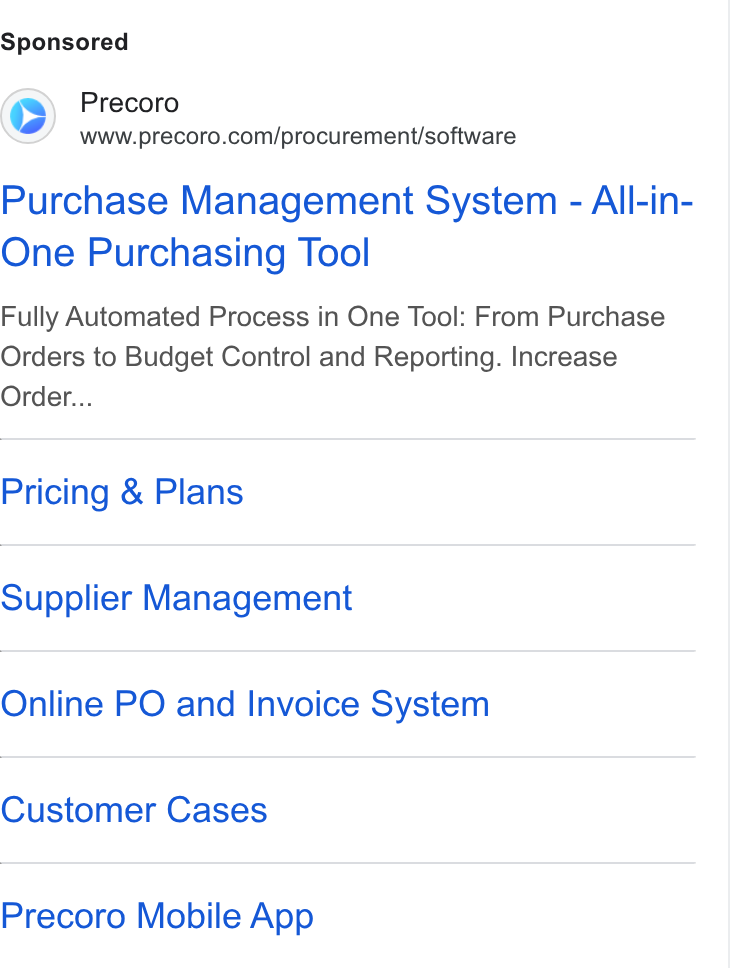Open the Precoro Mobile App link
Viewport: 730px width, 968px height.
pos(157,916)
